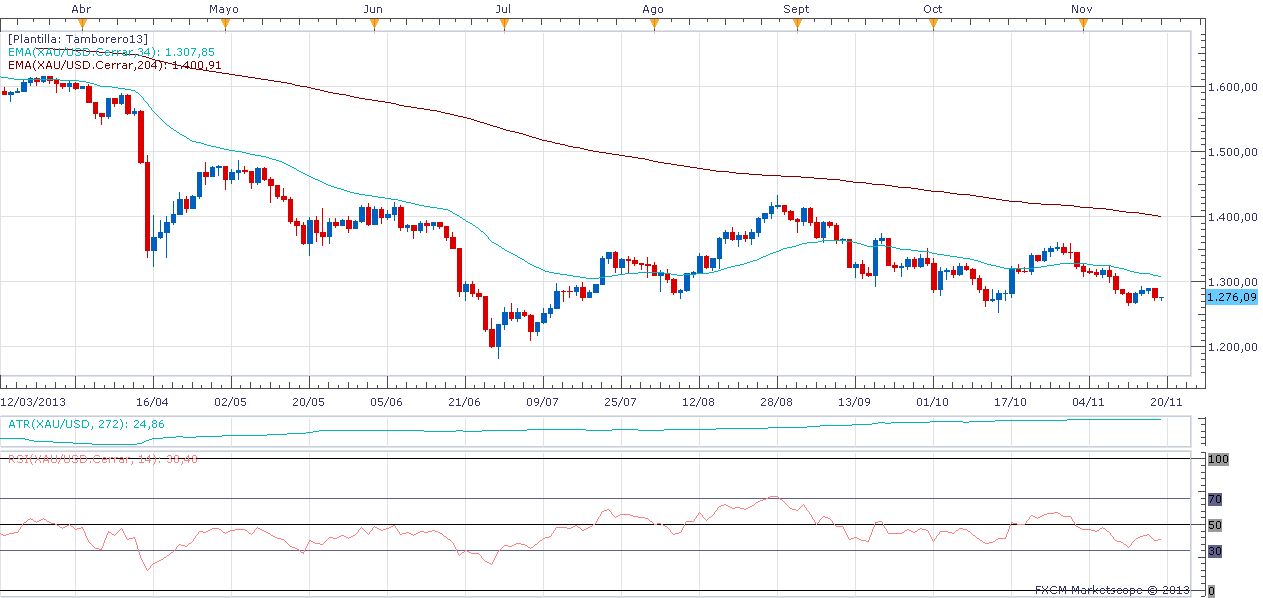Click the 01/10 date axis label
Viewport: 1263px width, 598px height.
(x=932, y=401)
